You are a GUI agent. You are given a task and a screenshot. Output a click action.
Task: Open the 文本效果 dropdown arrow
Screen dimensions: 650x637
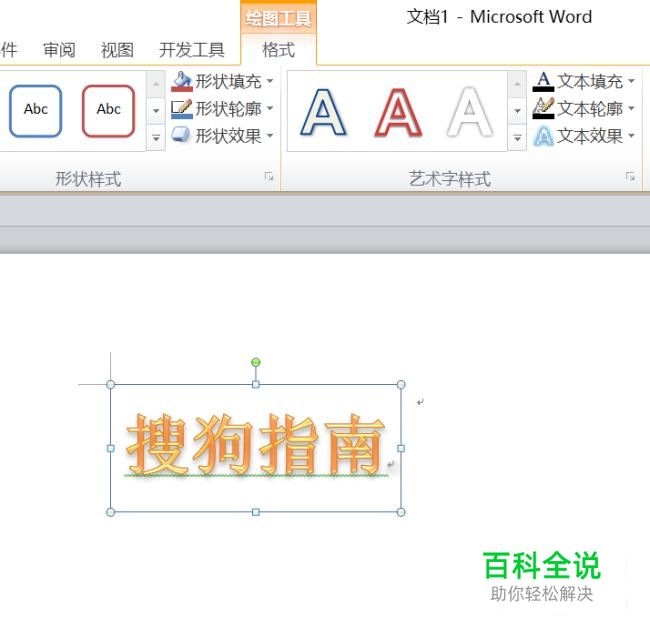pos(631,136)
